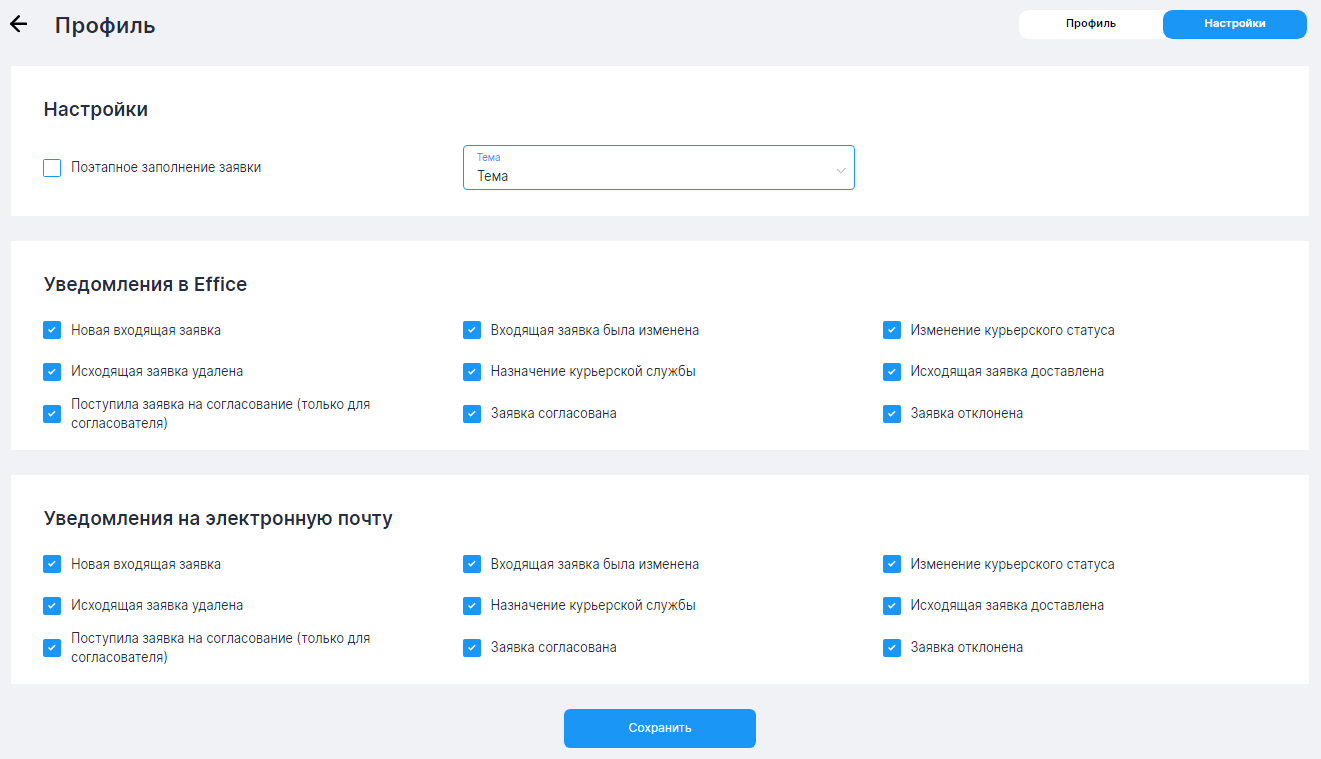Open the Тема dropdown
This screenshot has width=1321, height=759.
click(657, 168)
